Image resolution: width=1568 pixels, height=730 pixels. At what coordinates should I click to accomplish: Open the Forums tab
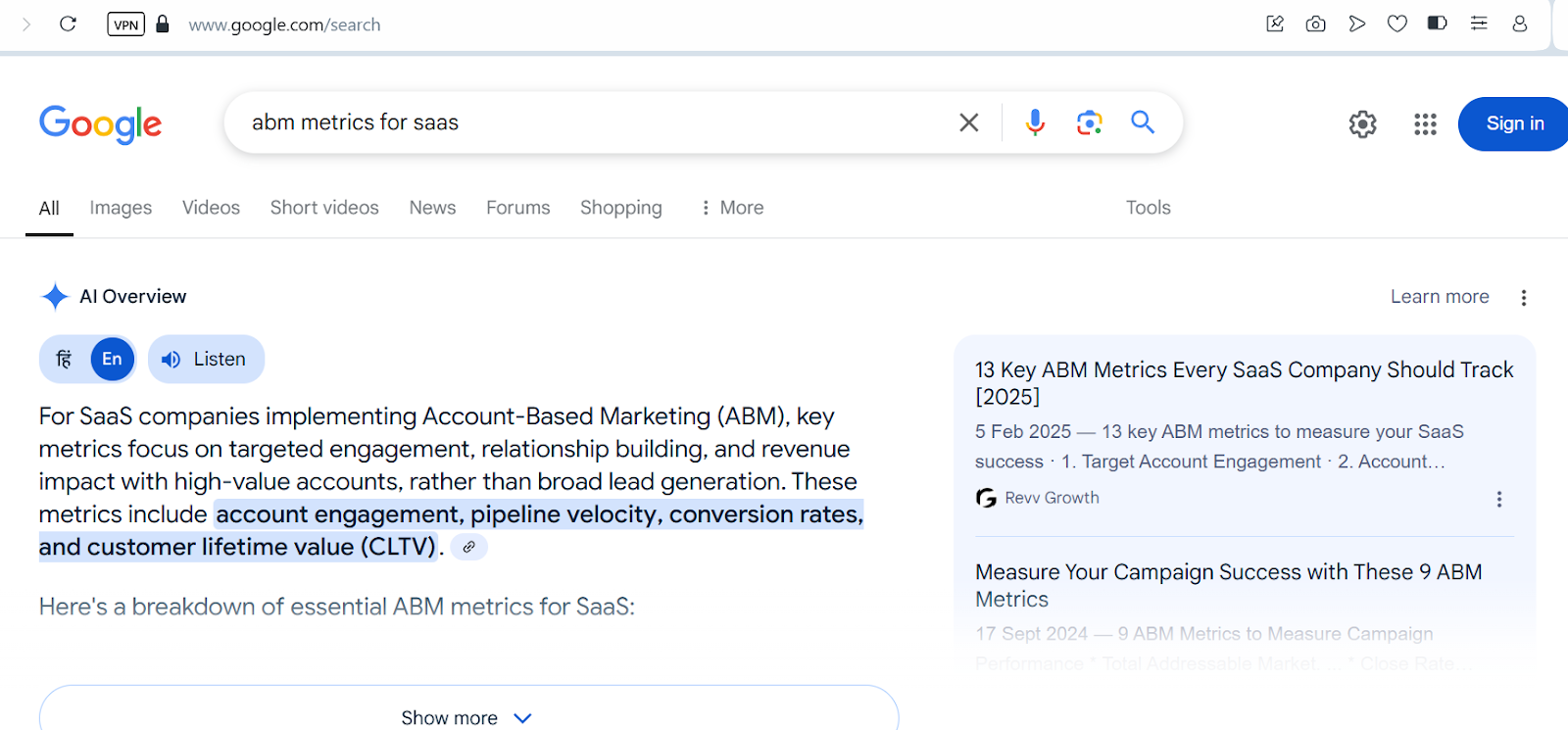(x=518, y=208)
